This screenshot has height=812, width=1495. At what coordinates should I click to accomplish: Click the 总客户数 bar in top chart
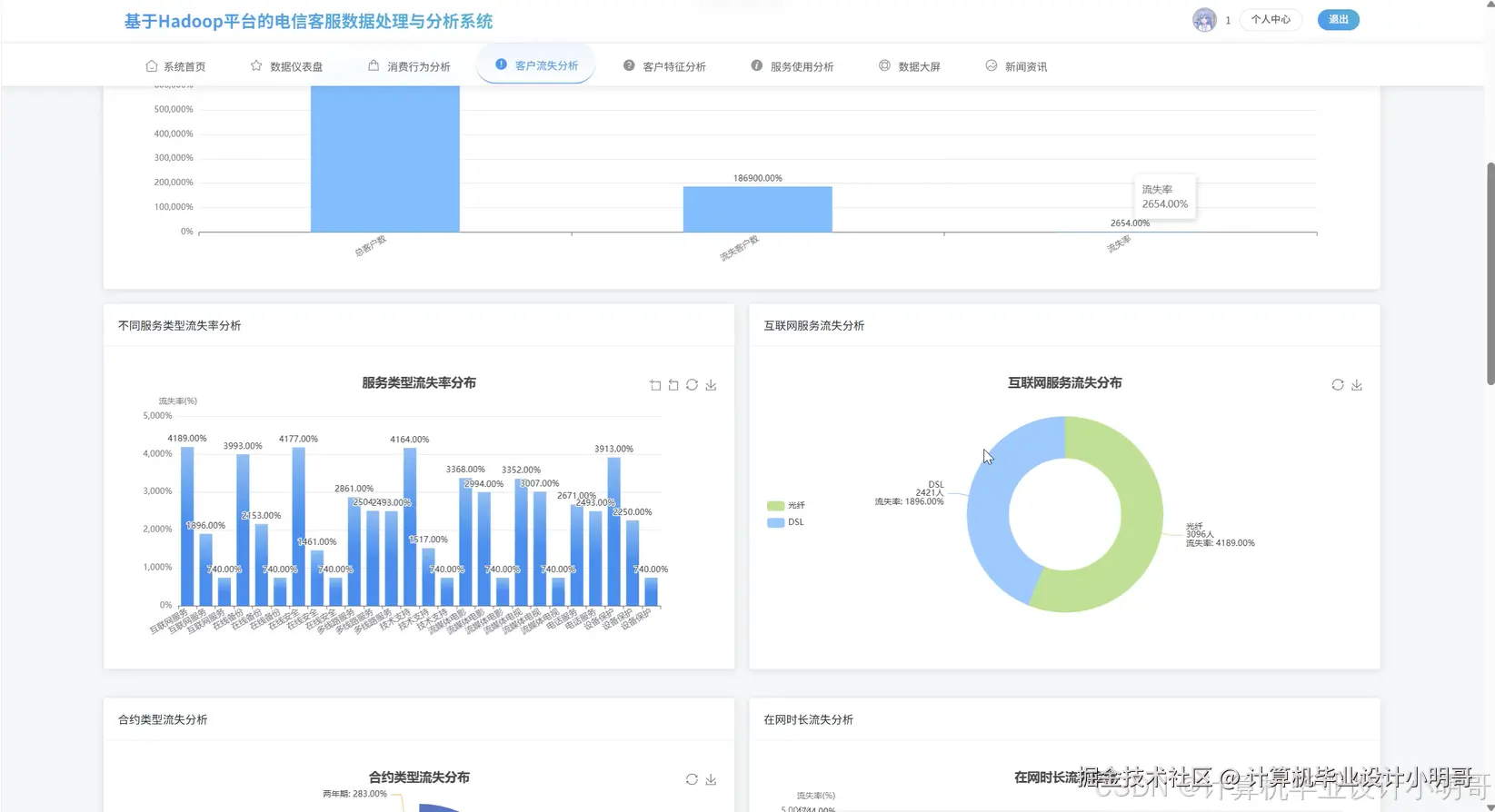point(384,159)
